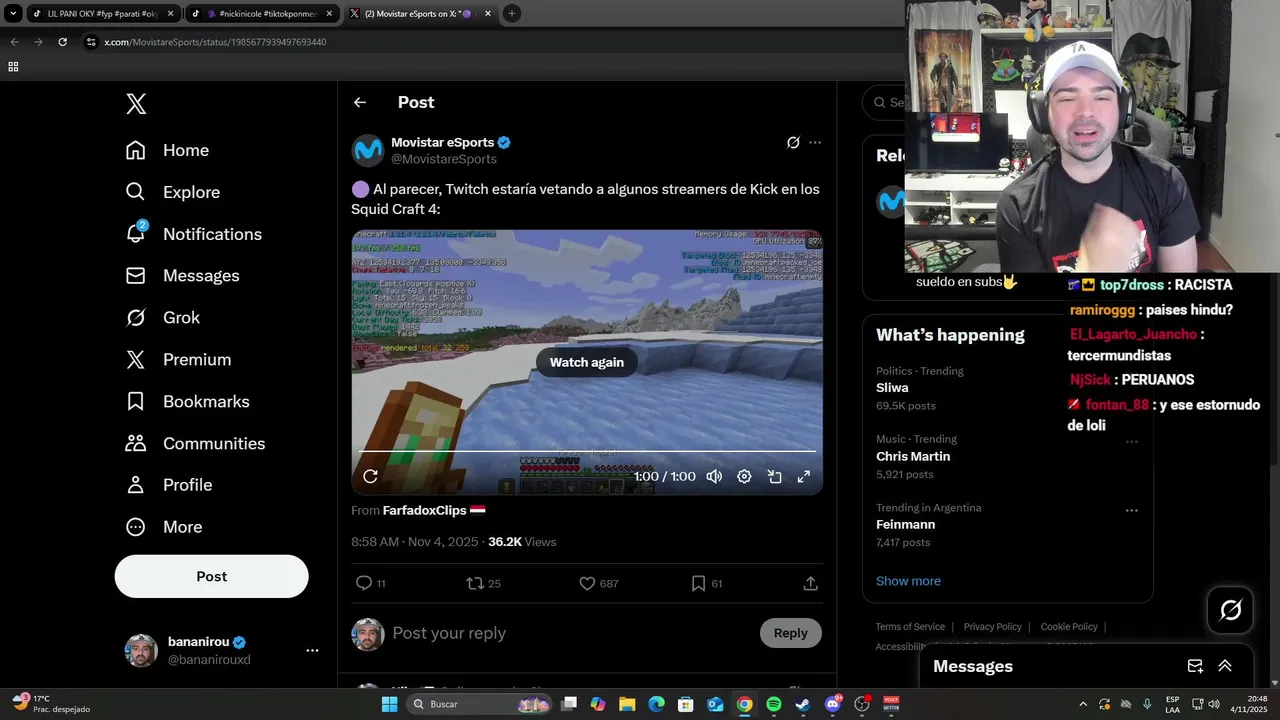Expand the Messages drawer
This screenshot has height=720, width=1280.
coord(1225,666)
